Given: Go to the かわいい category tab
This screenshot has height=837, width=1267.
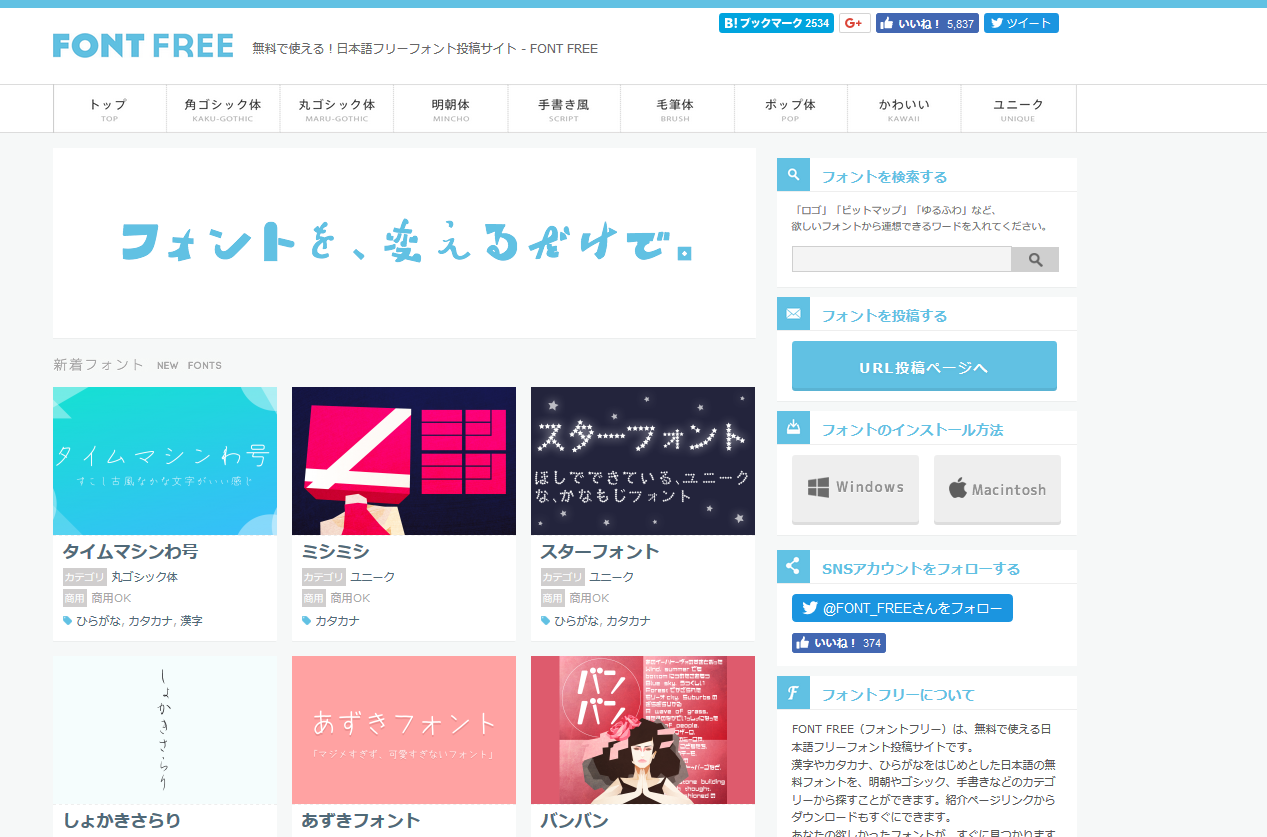Looking at the screenshot, I should [x=904, y=108].
